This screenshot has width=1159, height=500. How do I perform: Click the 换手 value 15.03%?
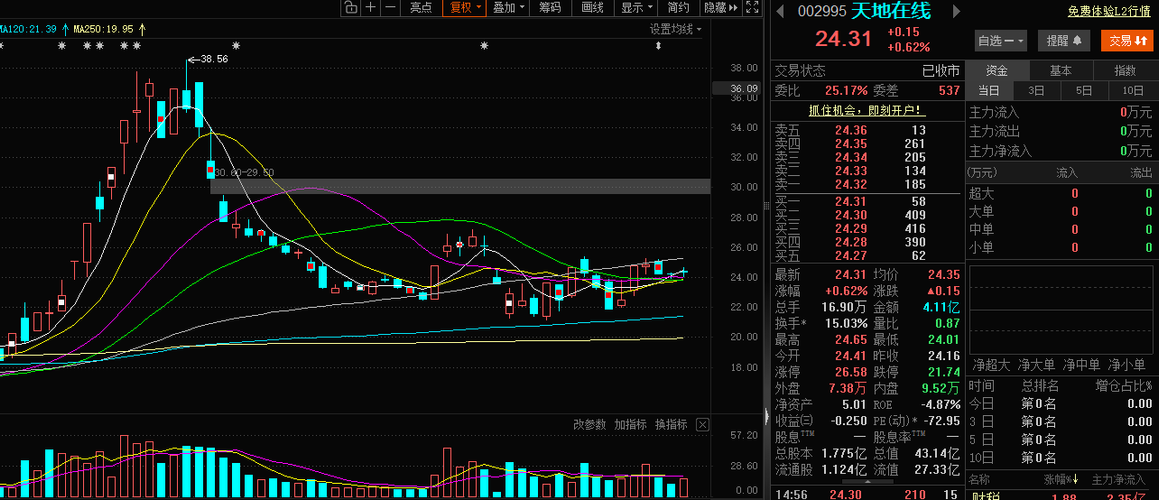point(845,324)
